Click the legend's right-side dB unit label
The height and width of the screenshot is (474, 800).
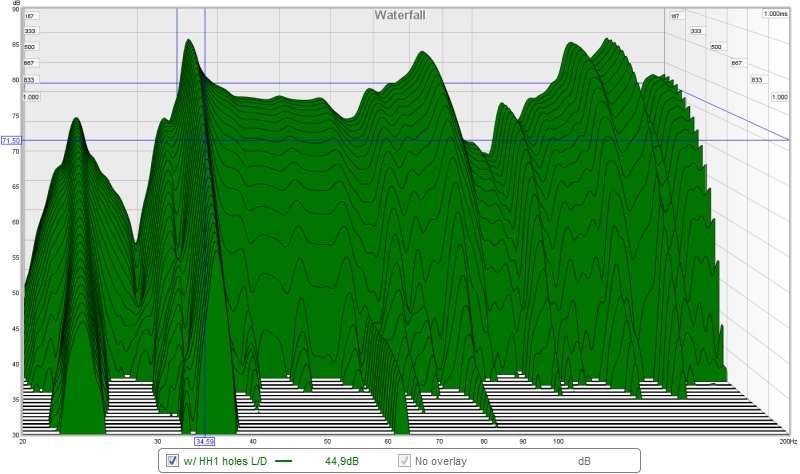tap(584, 461)
